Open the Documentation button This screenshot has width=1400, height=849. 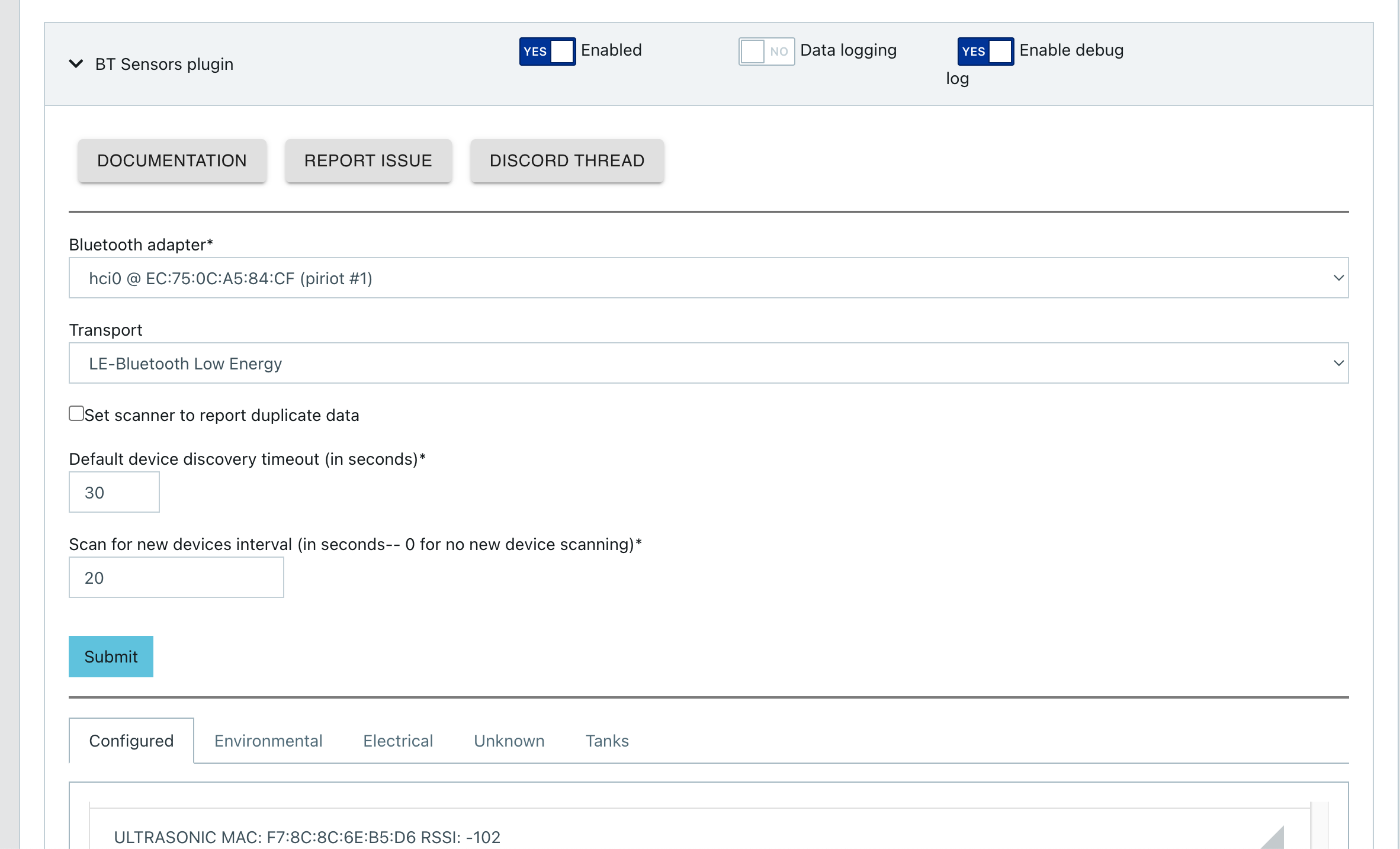click(x=172, y=160)
